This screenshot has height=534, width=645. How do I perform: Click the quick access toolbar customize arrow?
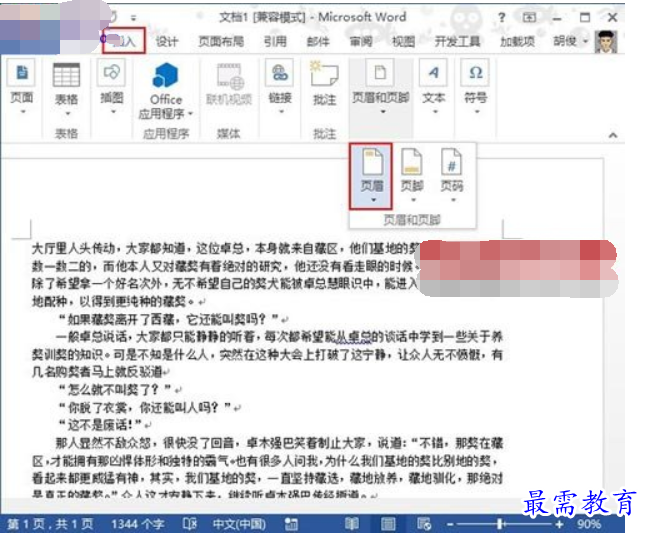click(133, 18)
